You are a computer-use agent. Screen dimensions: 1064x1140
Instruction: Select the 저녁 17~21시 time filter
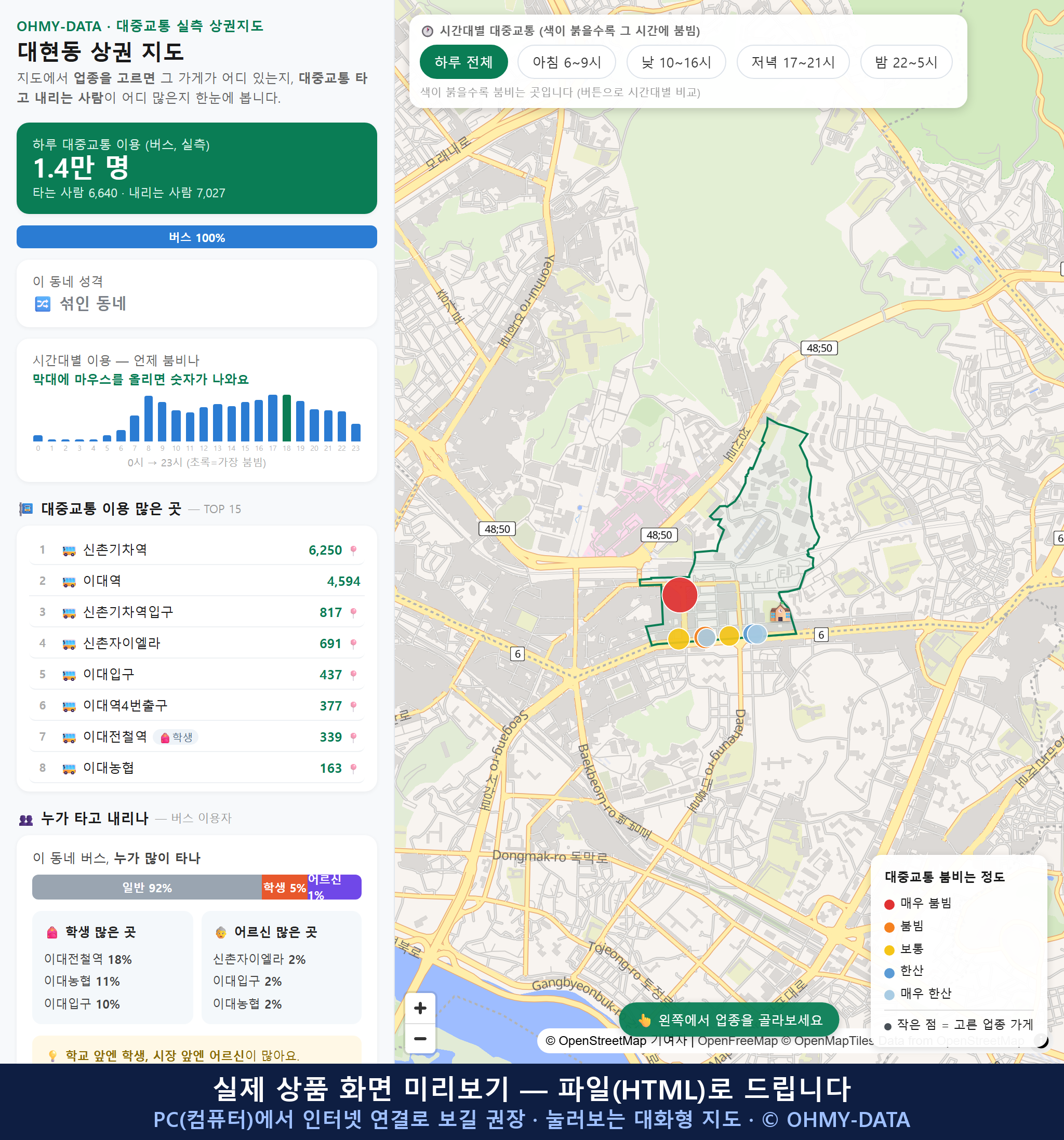coord(792,62)
